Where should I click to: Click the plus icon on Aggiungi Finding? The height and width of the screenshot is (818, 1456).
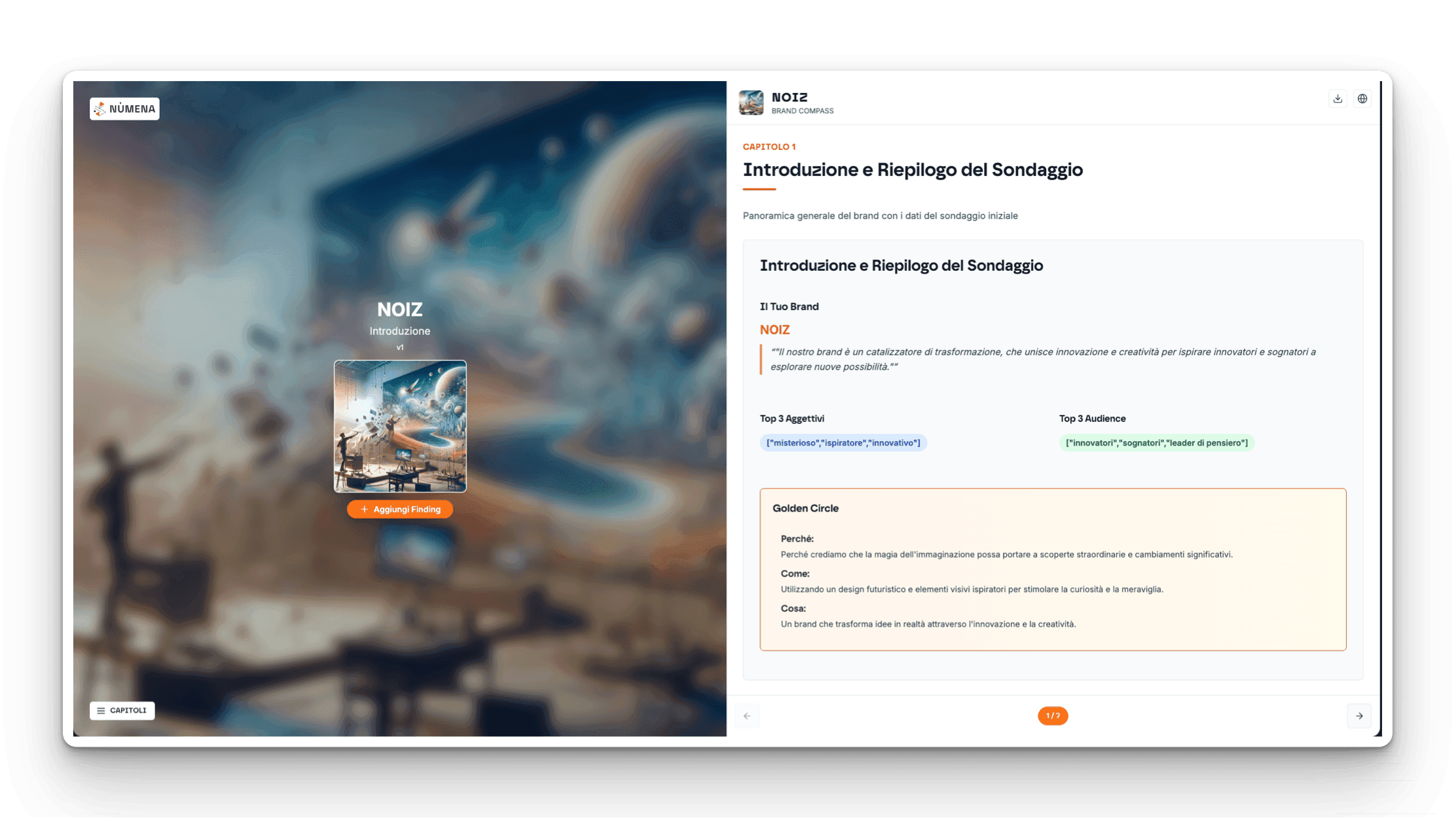click(x=364, y=509)
